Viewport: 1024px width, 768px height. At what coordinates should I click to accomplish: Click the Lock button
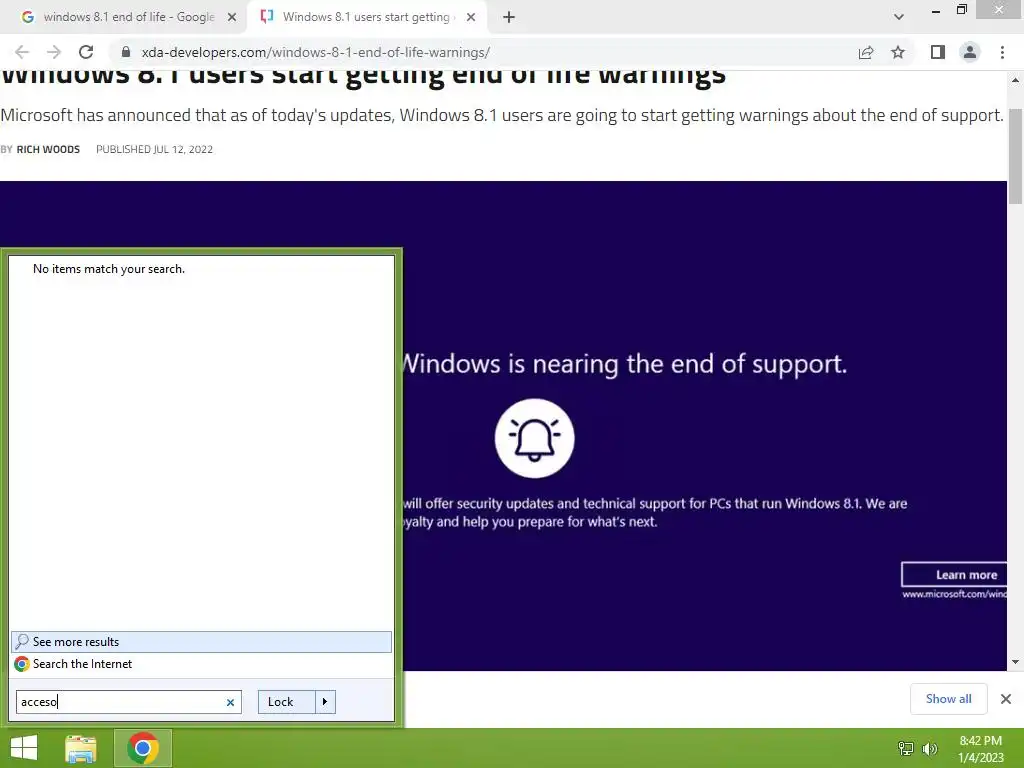click(287, 702)
